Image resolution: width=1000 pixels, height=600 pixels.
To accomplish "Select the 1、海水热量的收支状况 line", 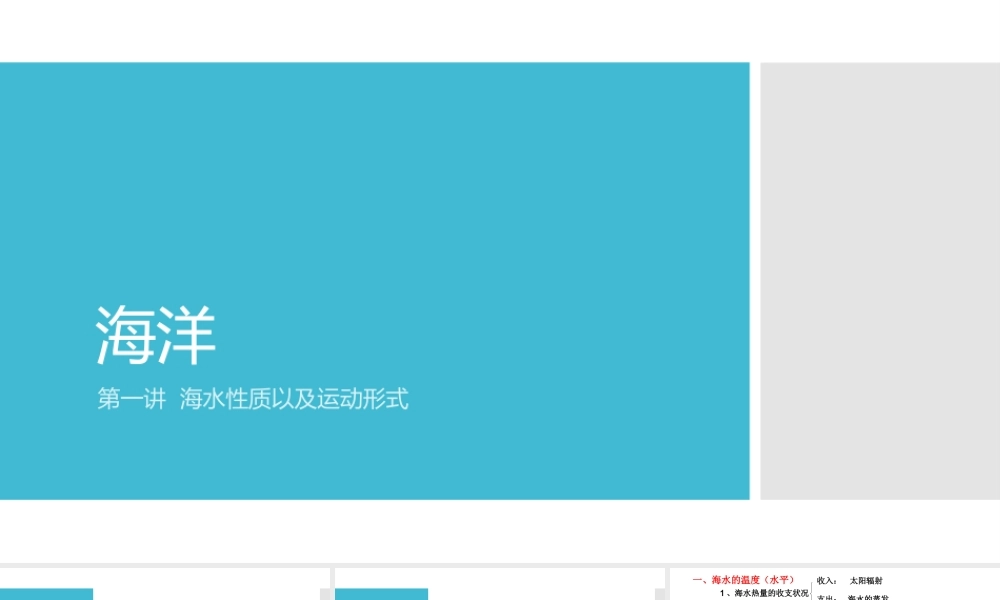I will (x=763, y=594).
